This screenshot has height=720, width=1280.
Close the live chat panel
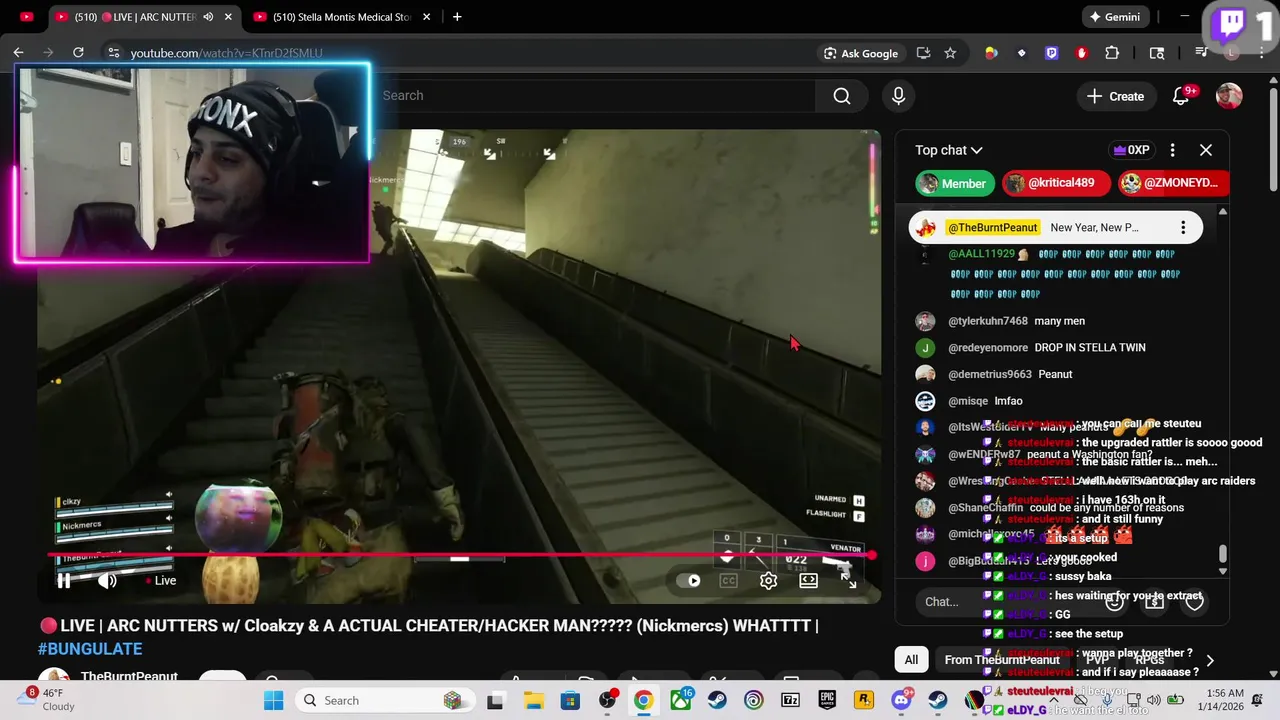[1206, 150]
